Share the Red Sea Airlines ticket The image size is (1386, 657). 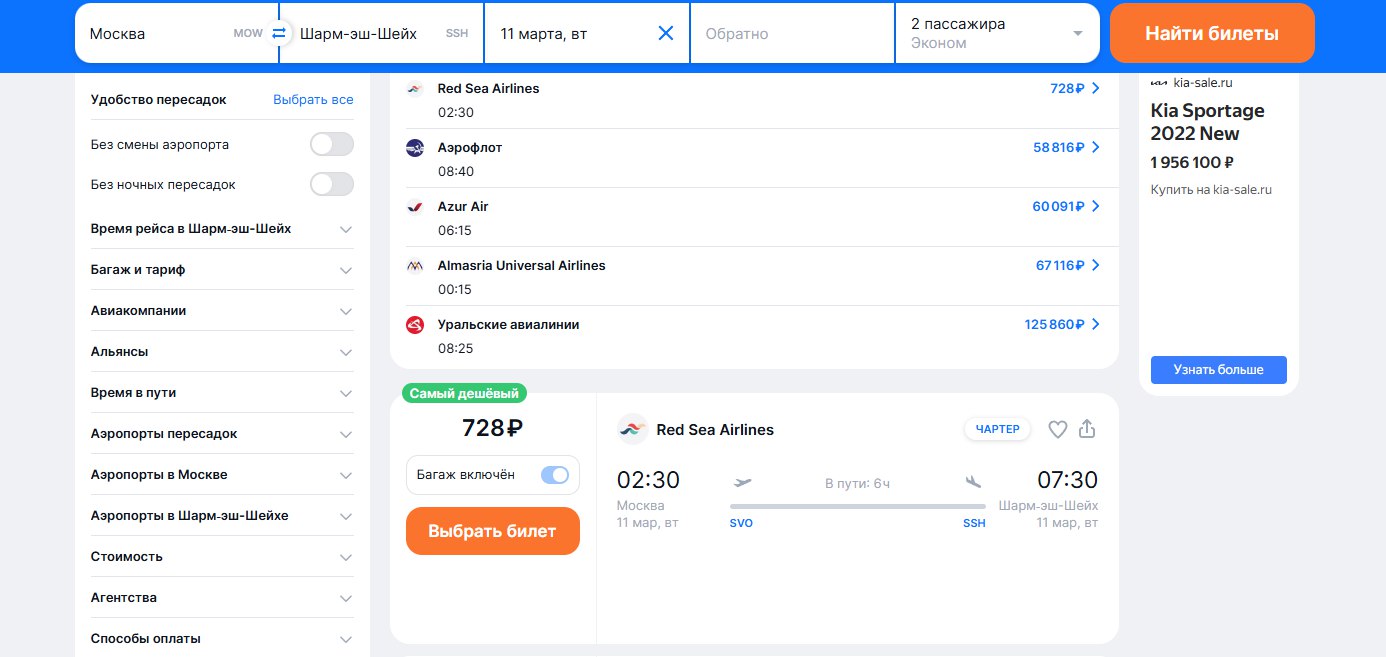pyautogui.click(x=1088, y=429)
